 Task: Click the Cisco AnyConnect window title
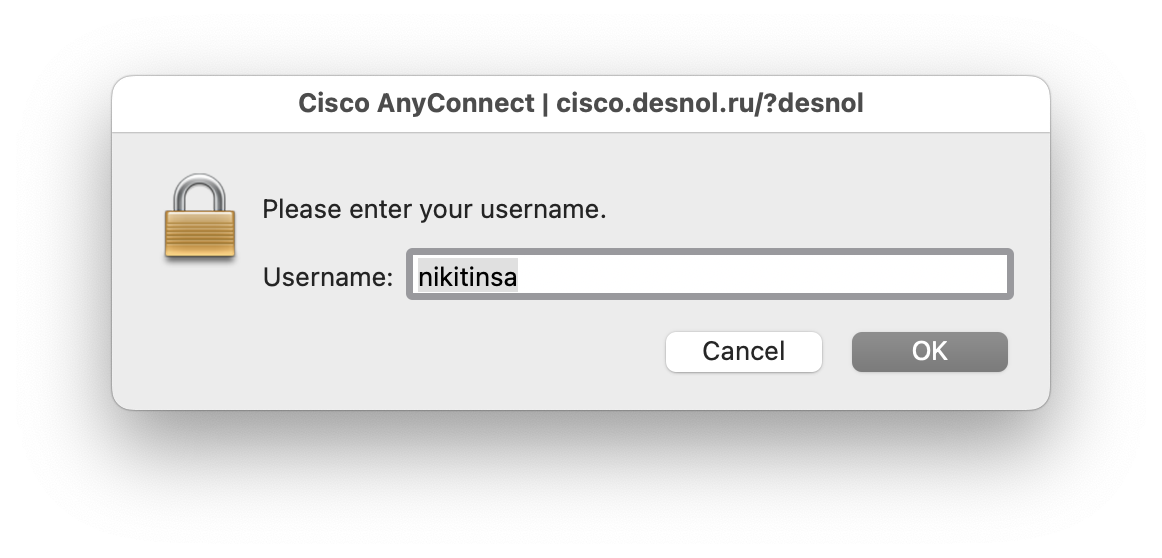click(x=580, y=104)
